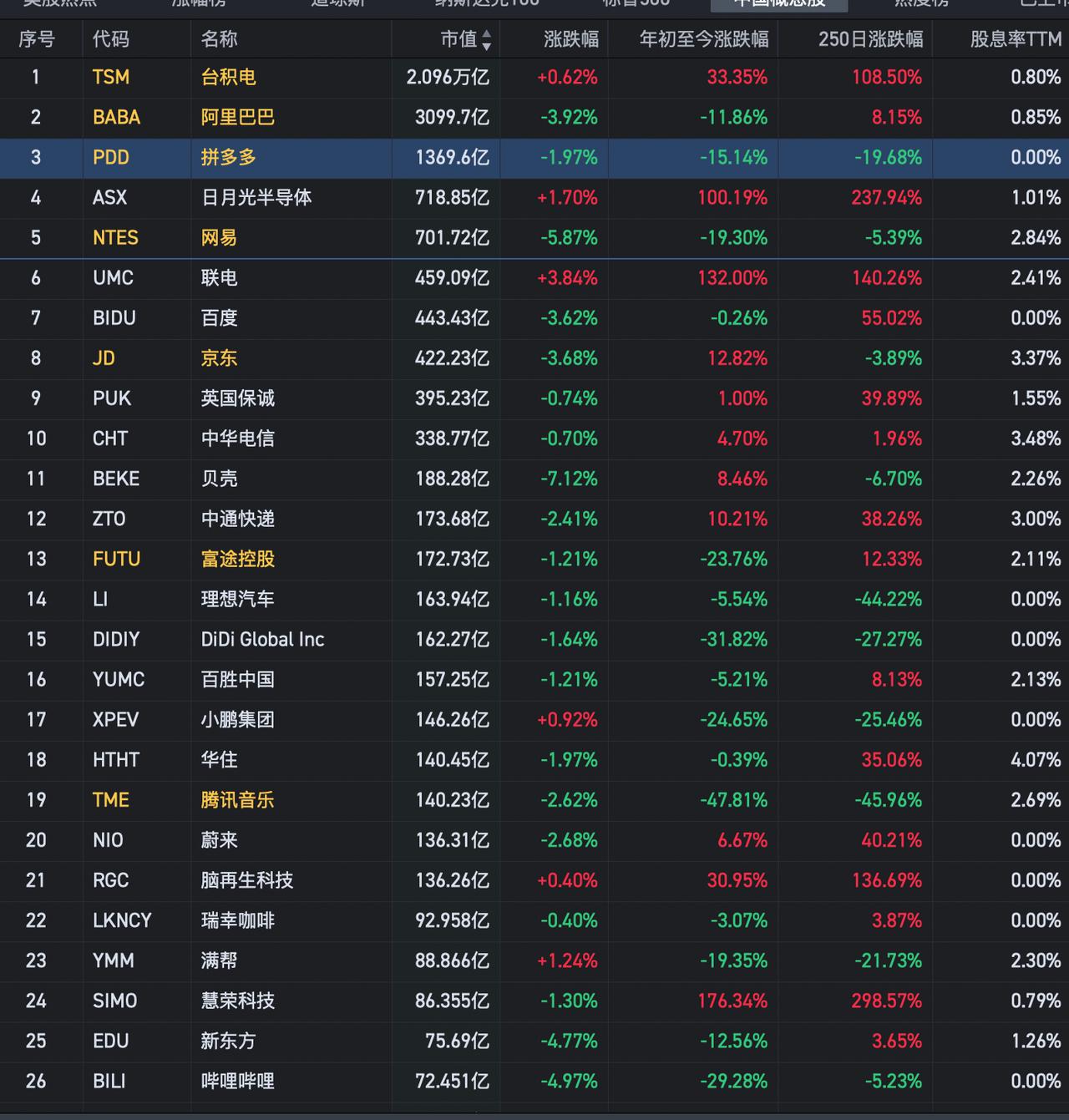Click LI 250-day value -44.22%
1069x1120 pixels.
tap(888, 599)
